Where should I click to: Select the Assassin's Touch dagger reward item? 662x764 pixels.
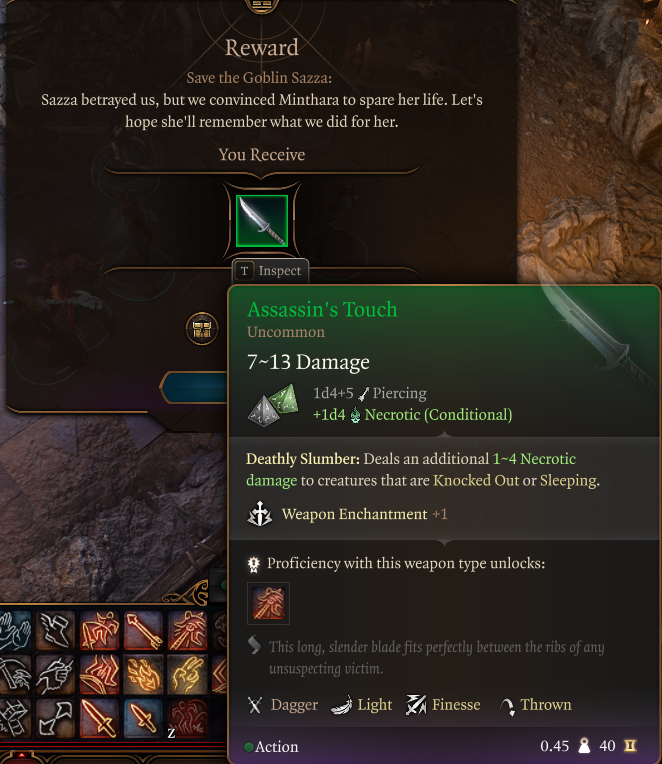pyautogui.click(x=262, y=221)
